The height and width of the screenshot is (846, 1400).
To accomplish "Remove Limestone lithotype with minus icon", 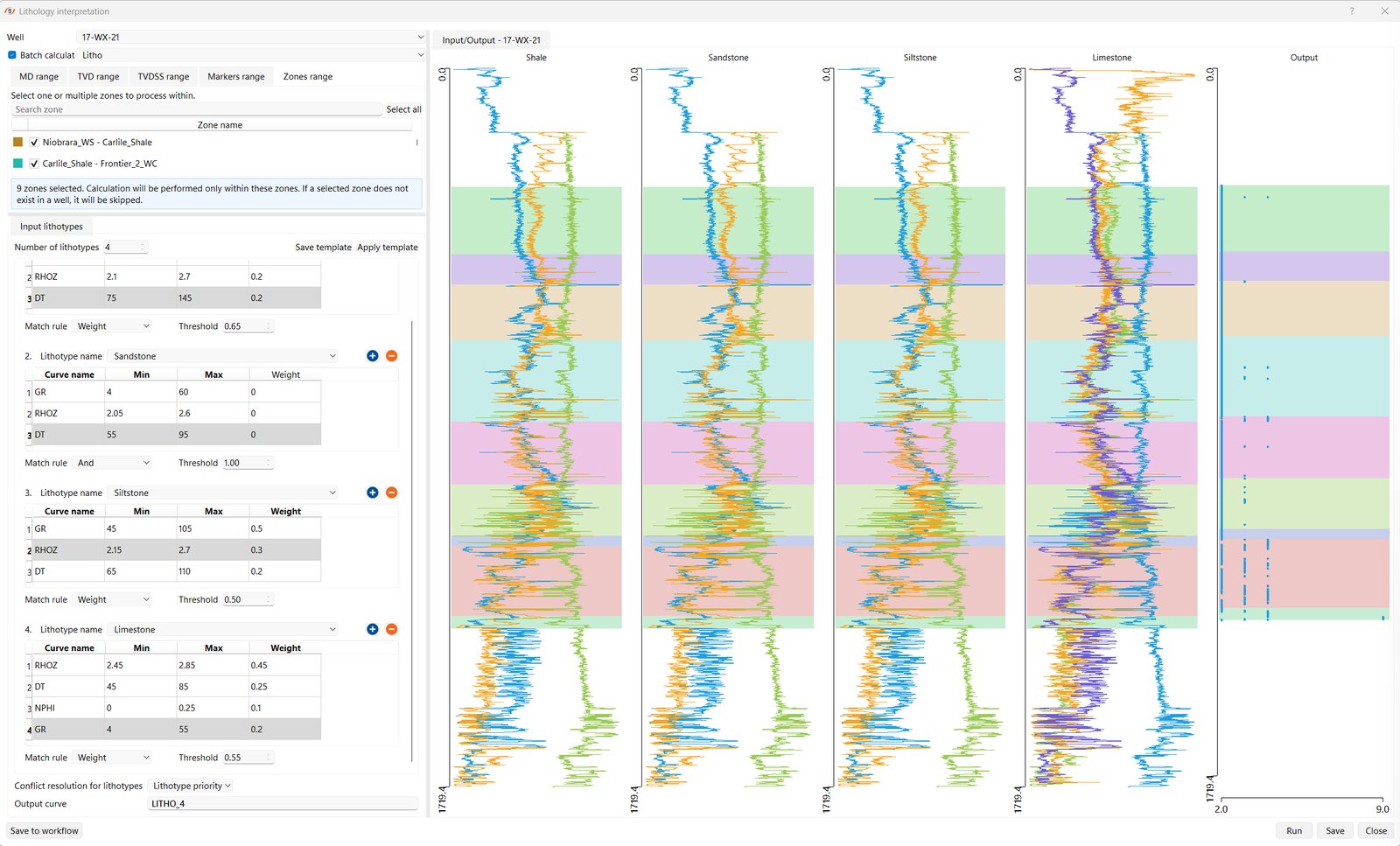I will coord(391,629).
